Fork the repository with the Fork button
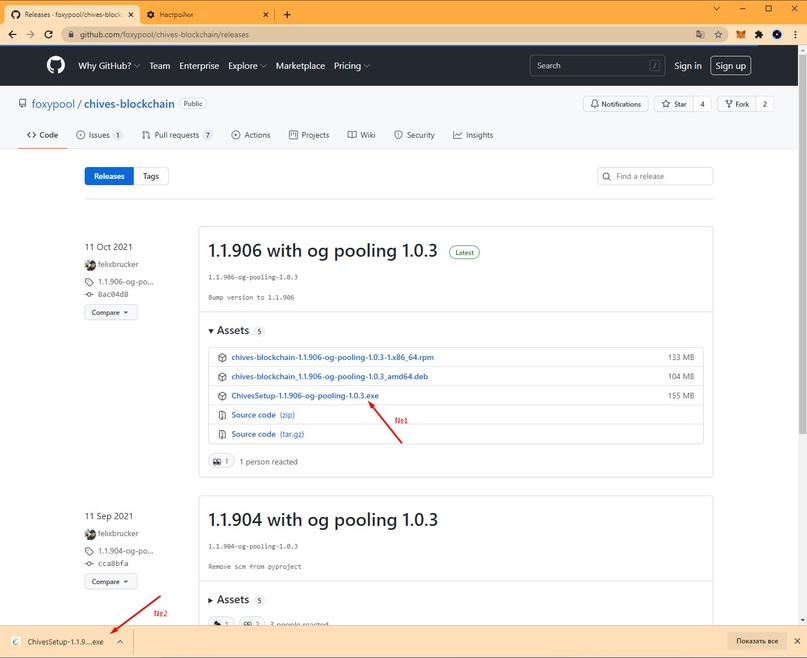 pos(736,104)
